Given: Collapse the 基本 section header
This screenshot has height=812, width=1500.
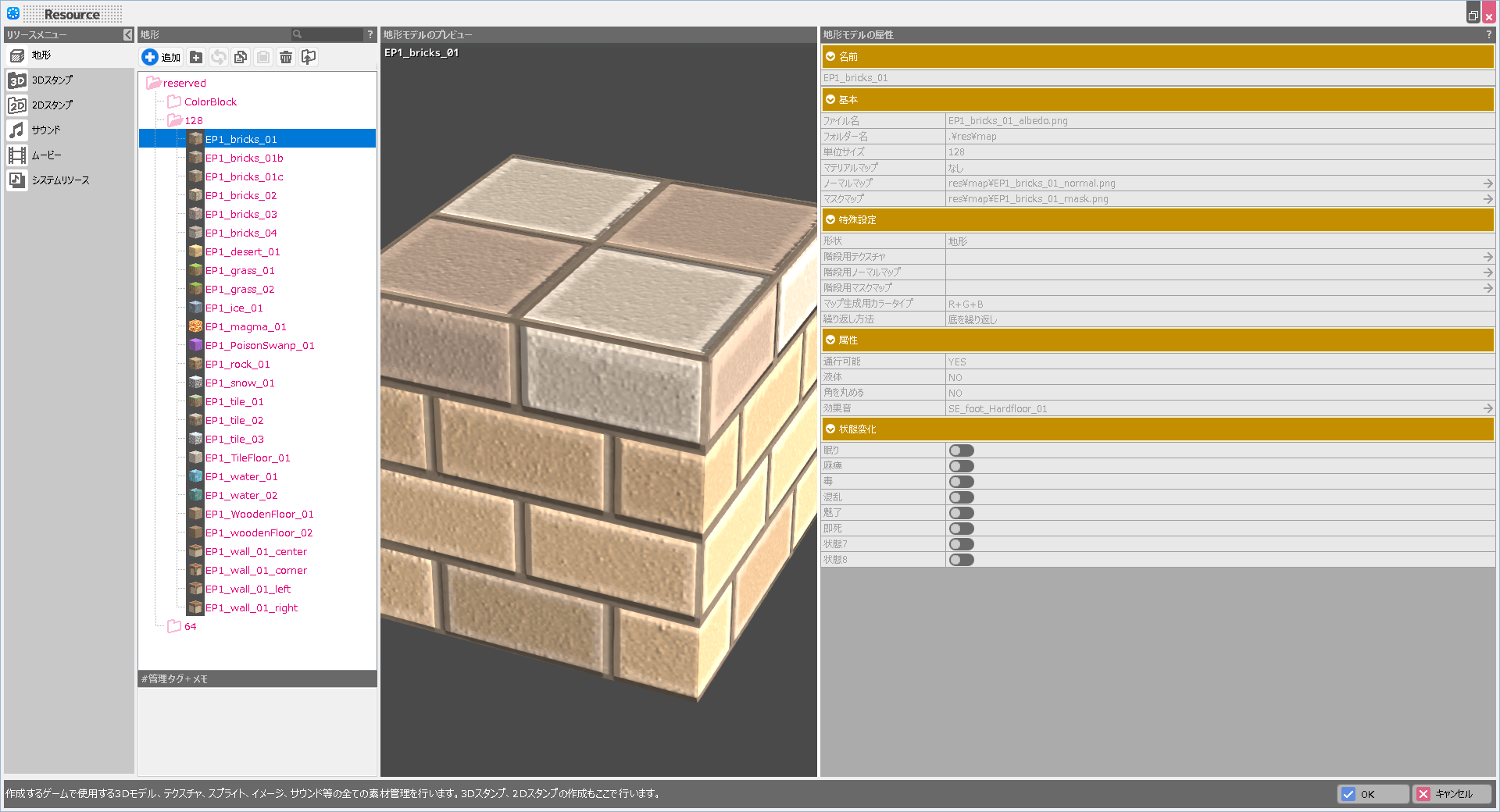Looking at the screenshot, I should coord(830,100).
